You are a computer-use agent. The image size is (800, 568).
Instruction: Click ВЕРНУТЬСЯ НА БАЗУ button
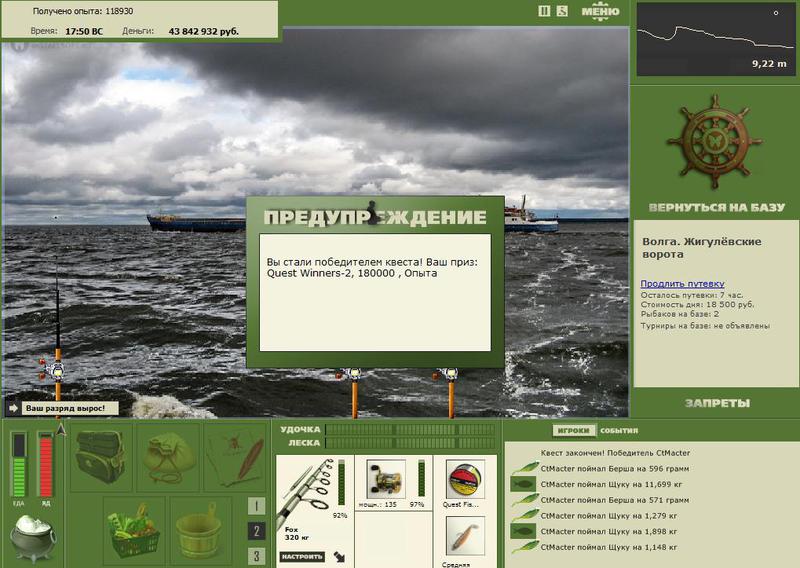click(x=716, y=207)
